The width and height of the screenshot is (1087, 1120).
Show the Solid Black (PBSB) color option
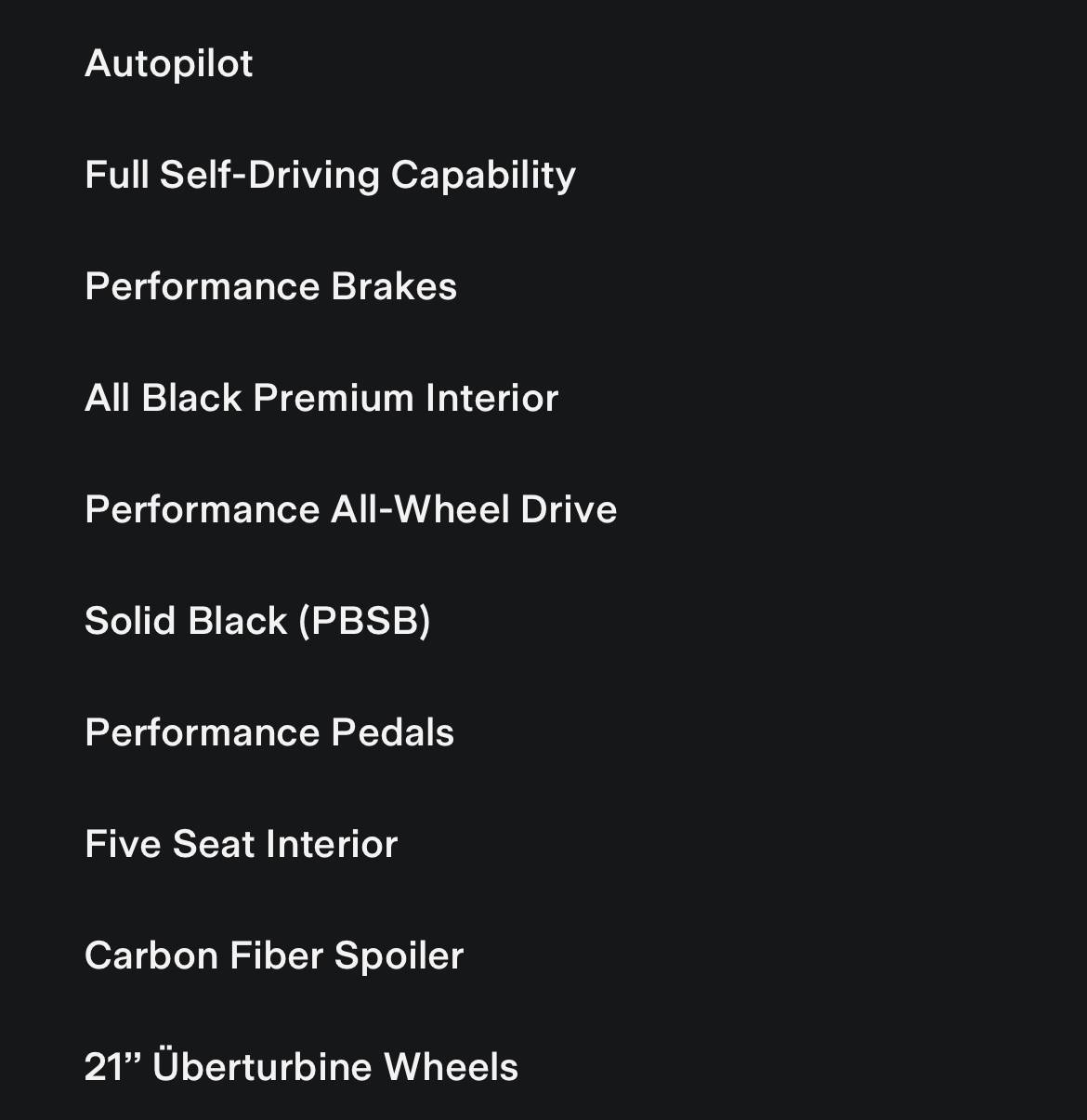click(x=257, y=621)
